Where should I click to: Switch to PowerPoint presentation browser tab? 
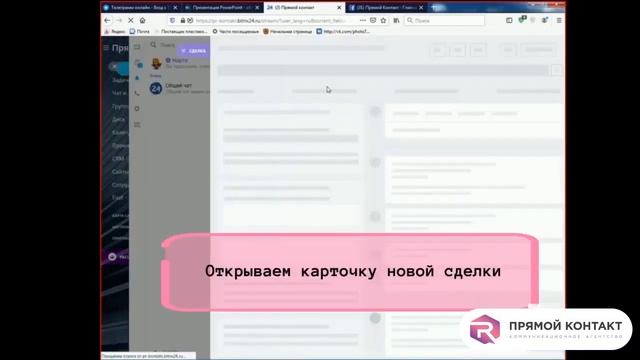(221, 8)
